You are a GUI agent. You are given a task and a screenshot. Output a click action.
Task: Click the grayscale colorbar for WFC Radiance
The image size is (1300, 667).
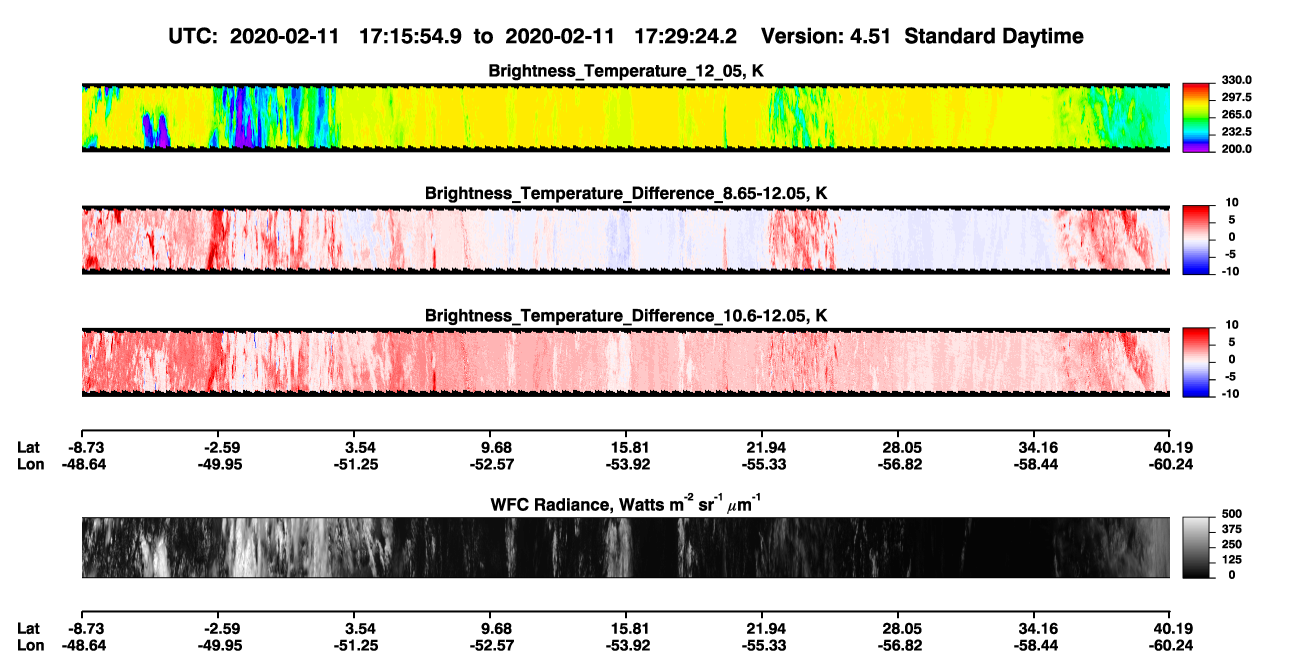coord(1197,547)
